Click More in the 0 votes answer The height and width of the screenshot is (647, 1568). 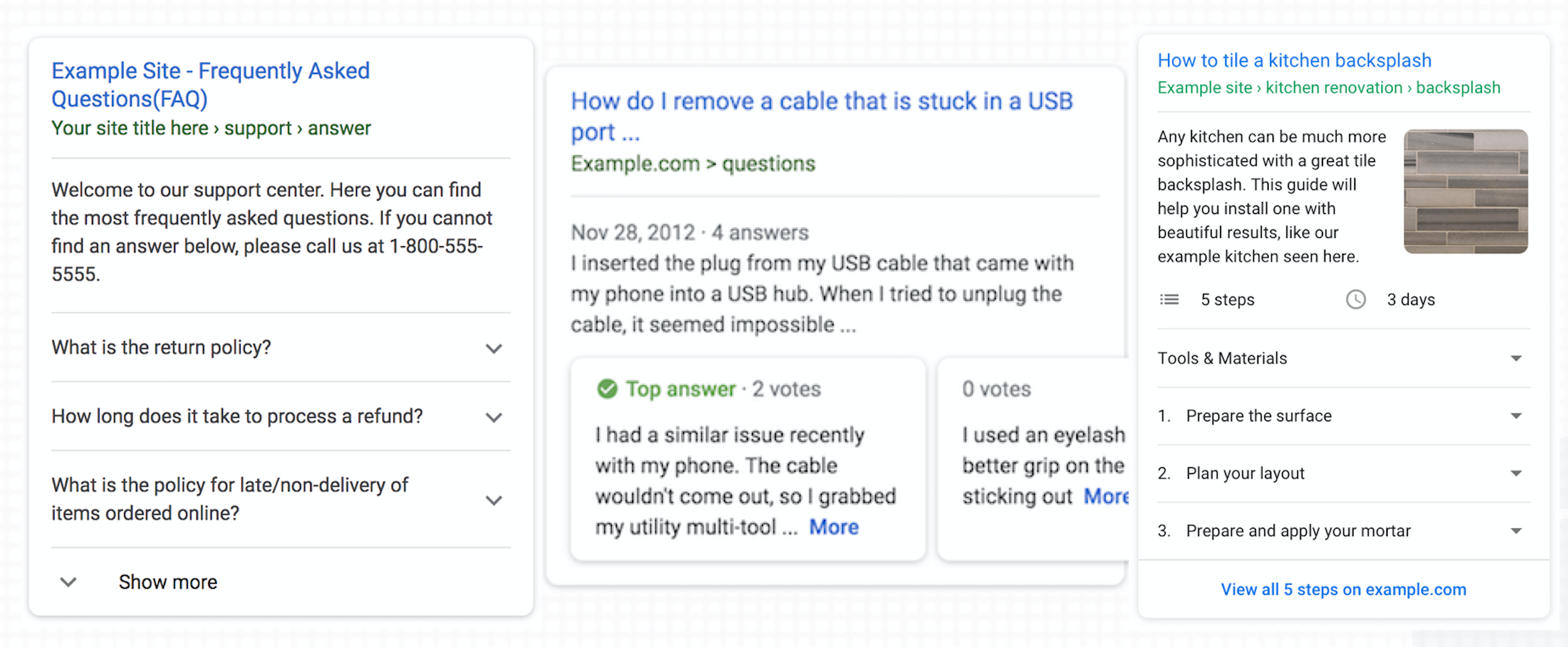click(1105, 496)
